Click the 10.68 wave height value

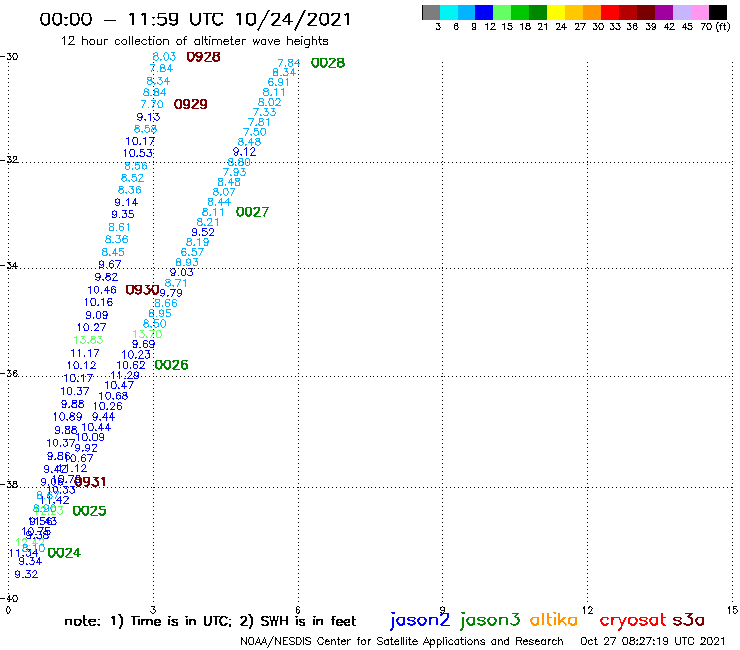coord(113,397)
